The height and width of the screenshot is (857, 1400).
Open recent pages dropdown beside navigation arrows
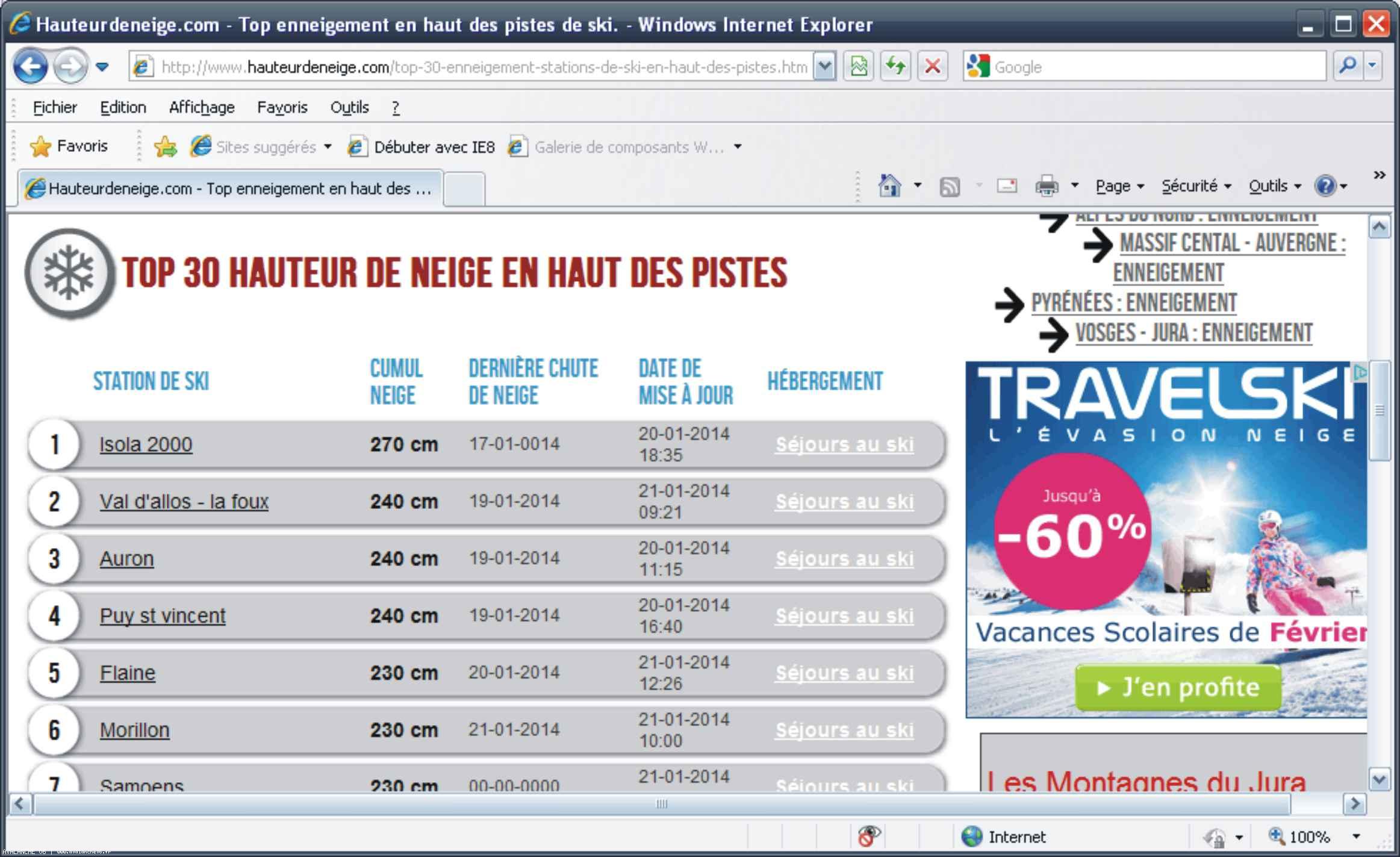tap(102, 66)
